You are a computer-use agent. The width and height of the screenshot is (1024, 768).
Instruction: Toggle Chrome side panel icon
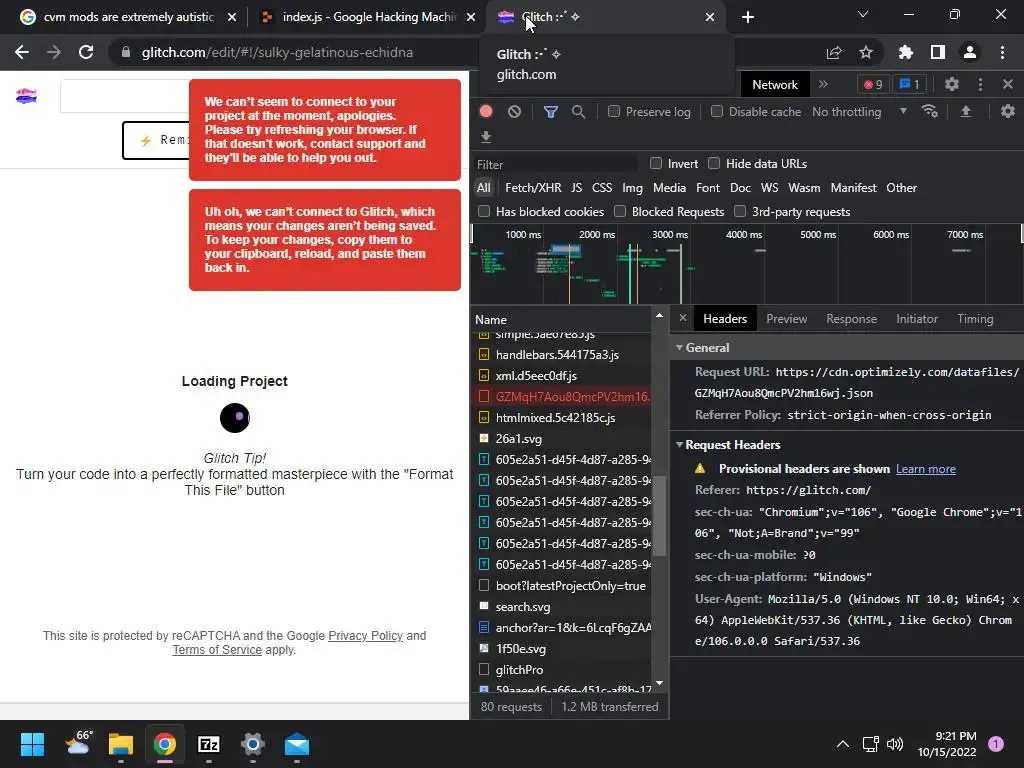point(938,52)
